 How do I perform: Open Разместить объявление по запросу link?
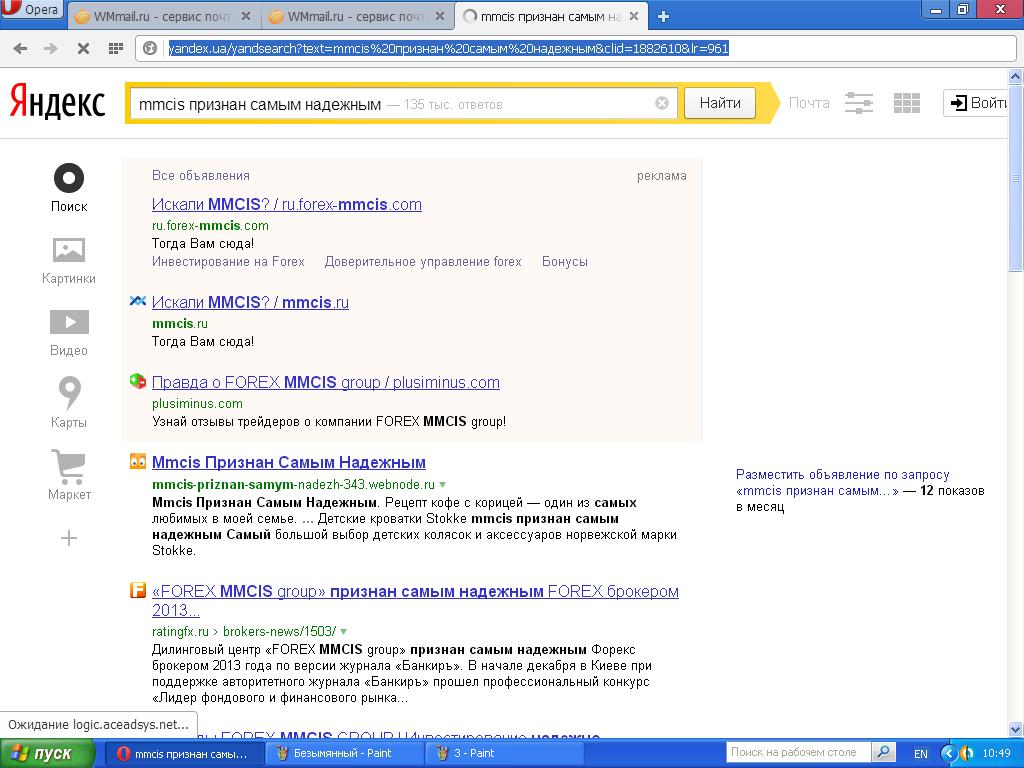[x=842, y=483]
